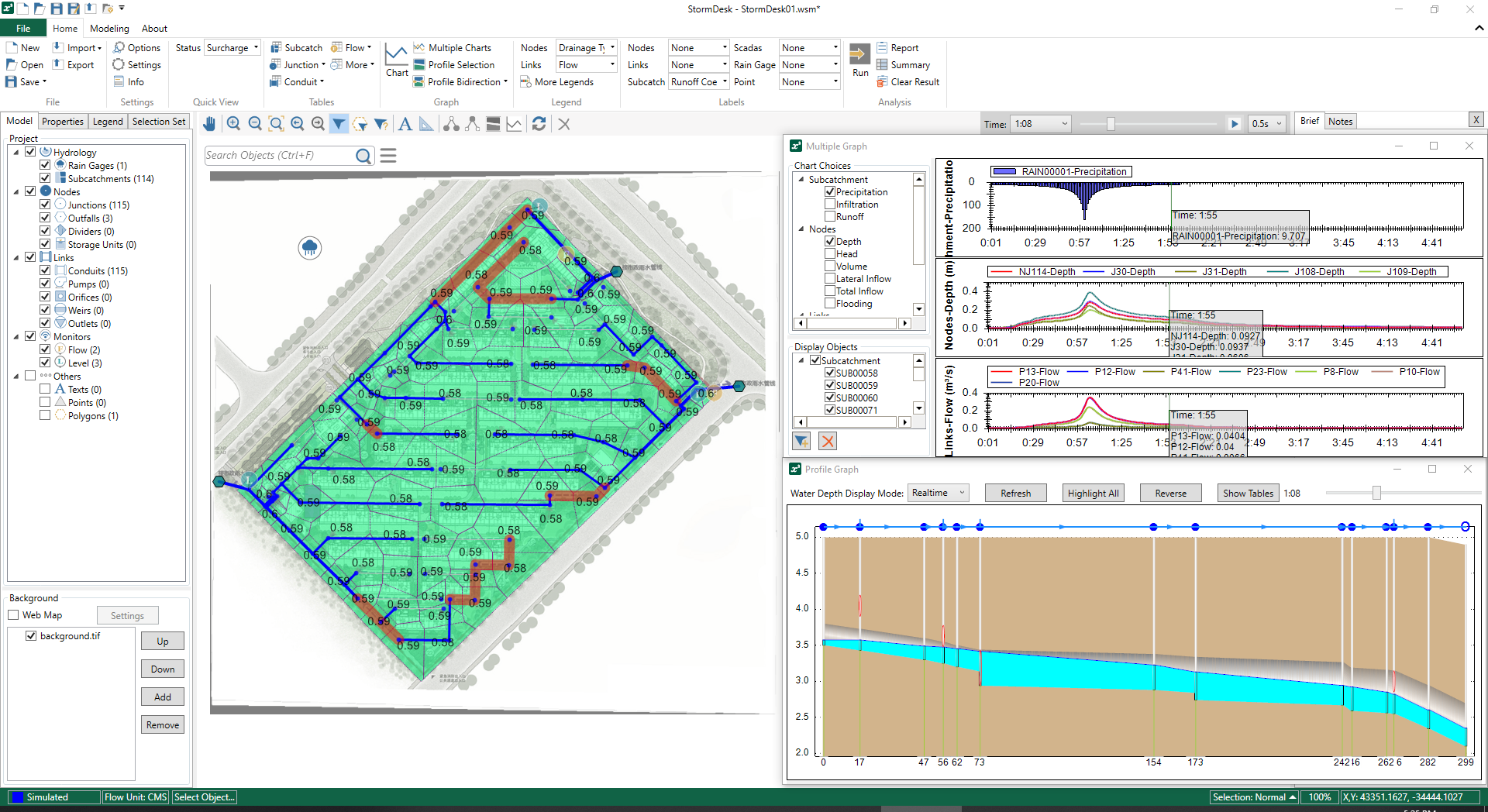Click the Profile section icon in toolbar

493,124
